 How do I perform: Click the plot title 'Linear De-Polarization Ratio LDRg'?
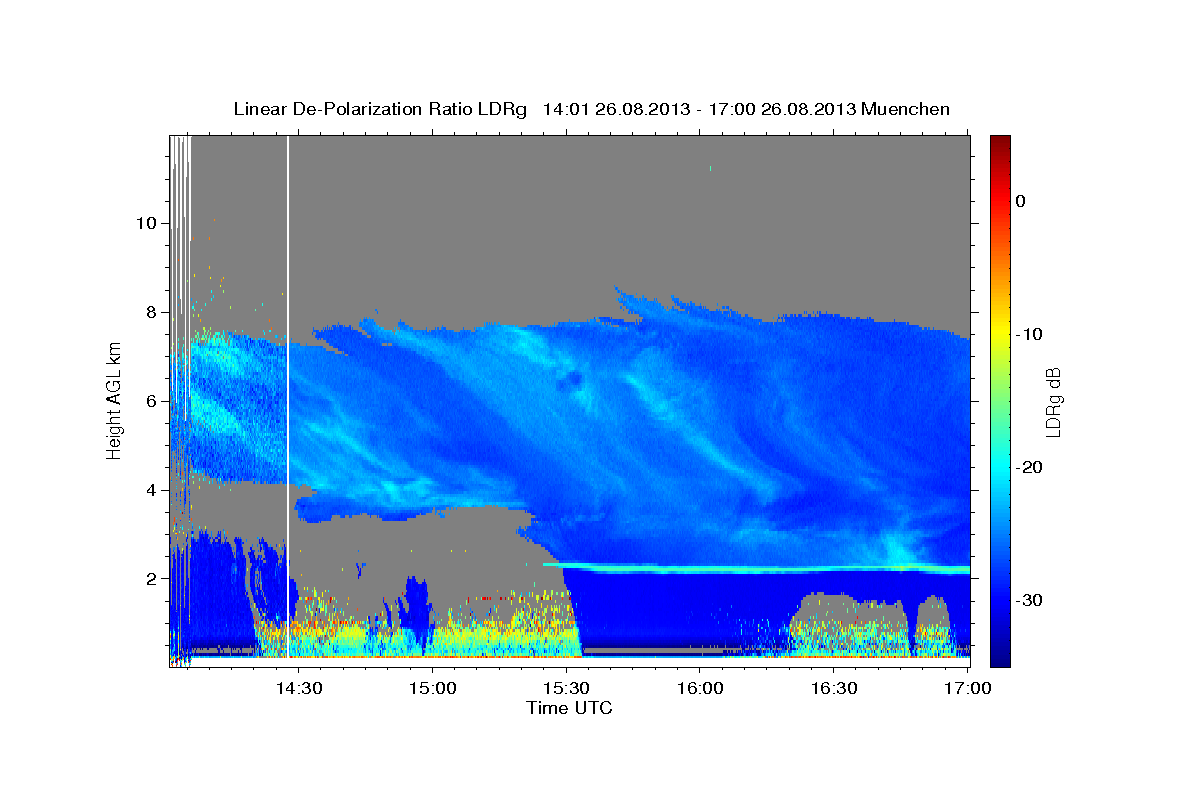379,109
